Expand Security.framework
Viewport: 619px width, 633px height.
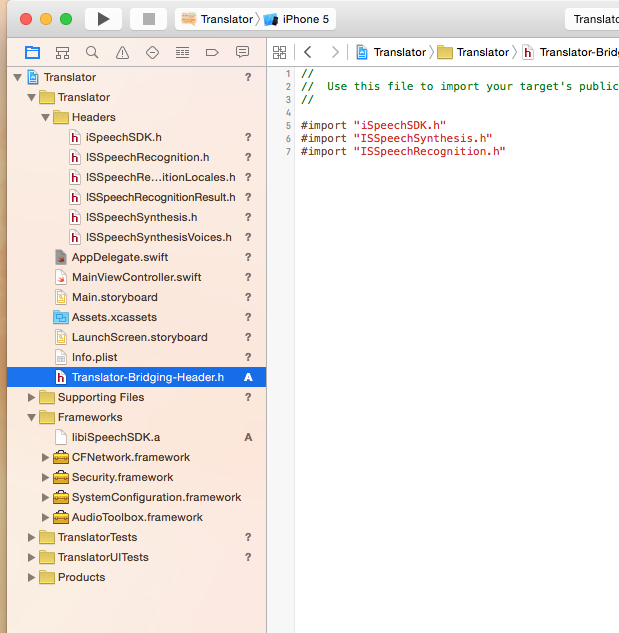click(x=45, y=477)
